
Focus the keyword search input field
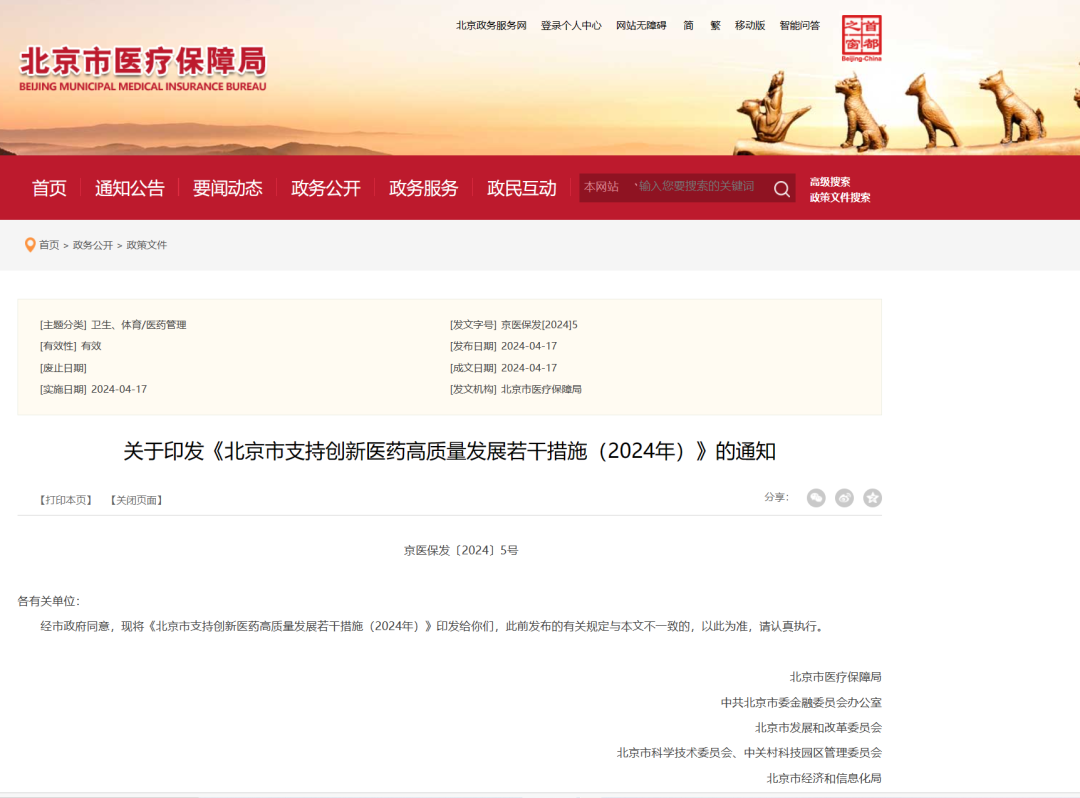click(696, 187)
